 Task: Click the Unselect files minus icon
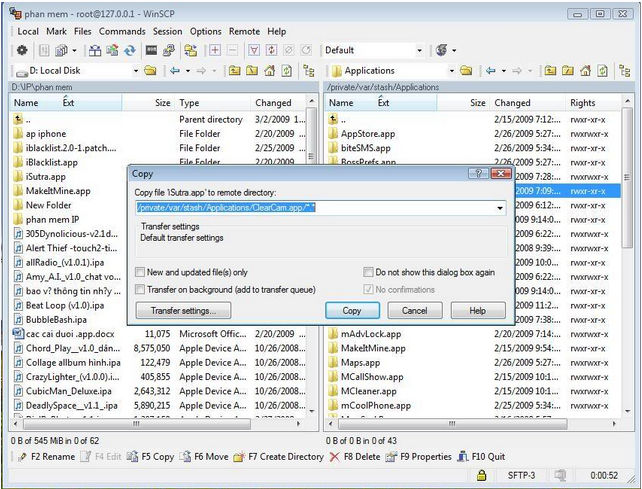(x=232, y=50)
